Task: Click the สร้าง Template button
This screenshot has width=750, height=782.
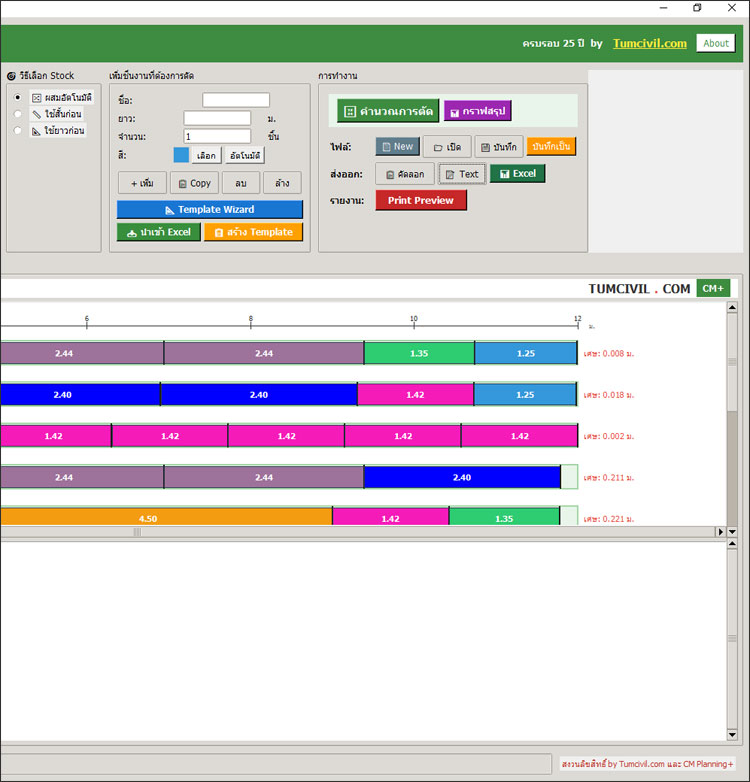Action: tap(252, 232)
